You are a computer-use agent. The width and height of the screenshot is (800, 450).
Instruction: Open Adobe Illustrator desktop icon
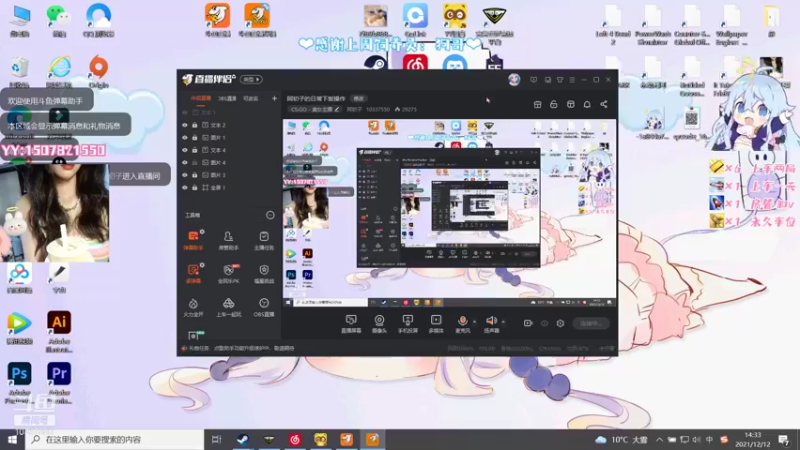tap(59, 332)
